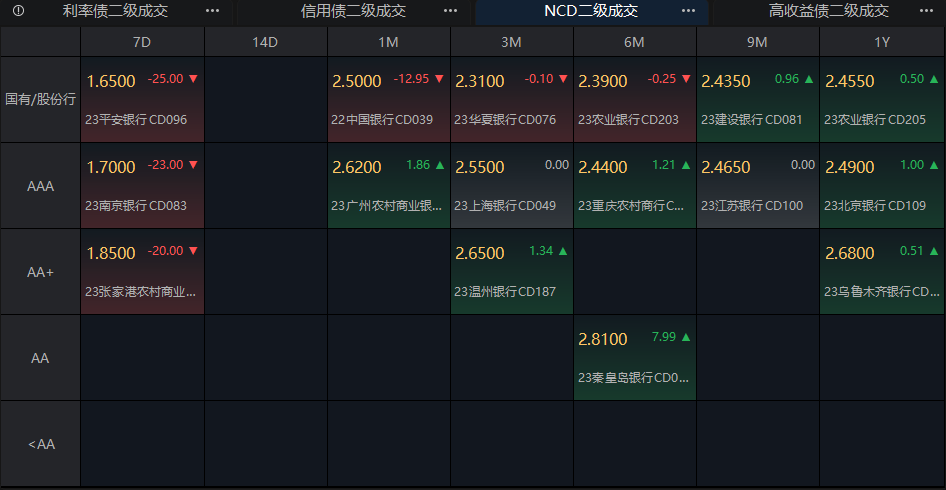946x490 pixels.
Task: Open the 23建设银行CD081 deal cell
Action: (758, 100)
